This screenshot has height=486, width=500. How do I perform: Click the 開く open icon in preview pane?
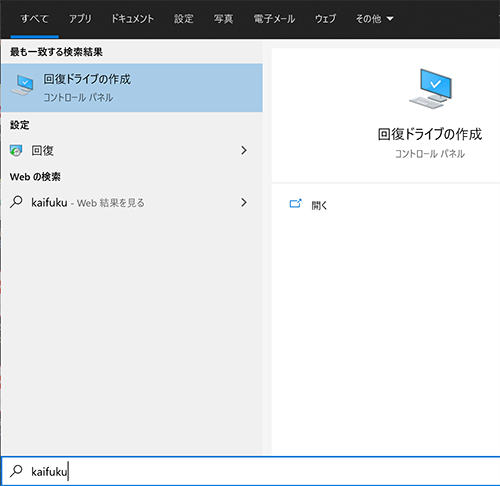pyautogui.click(x=295, y=204)
